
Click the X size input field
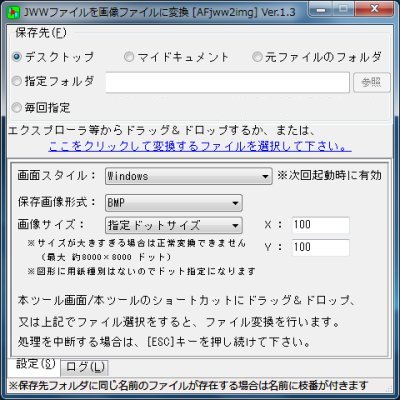[x=321, y=225]
